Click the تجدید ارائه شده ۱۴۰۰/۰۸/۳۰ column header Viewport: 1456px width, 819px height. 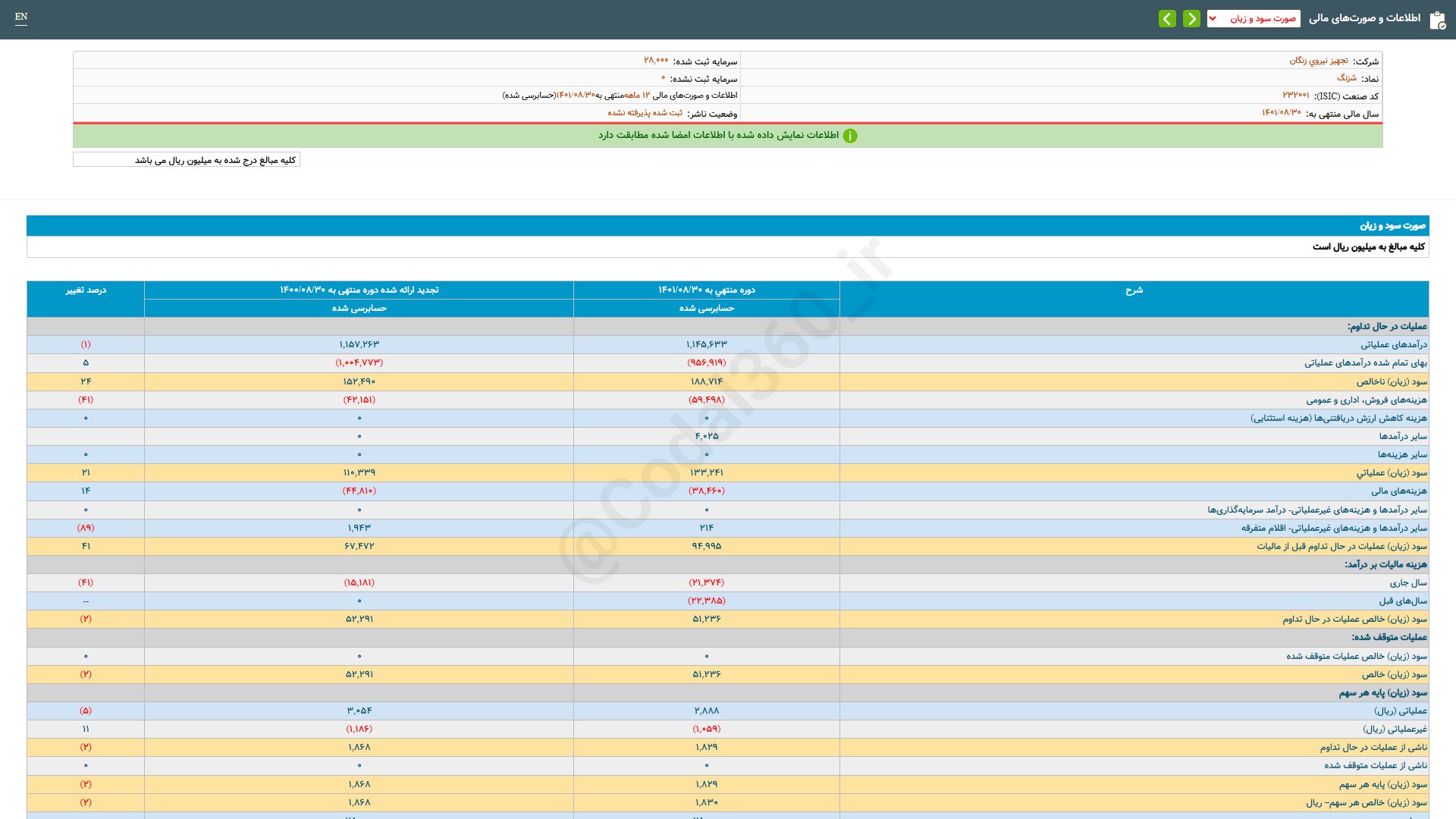tap(359, 290)
